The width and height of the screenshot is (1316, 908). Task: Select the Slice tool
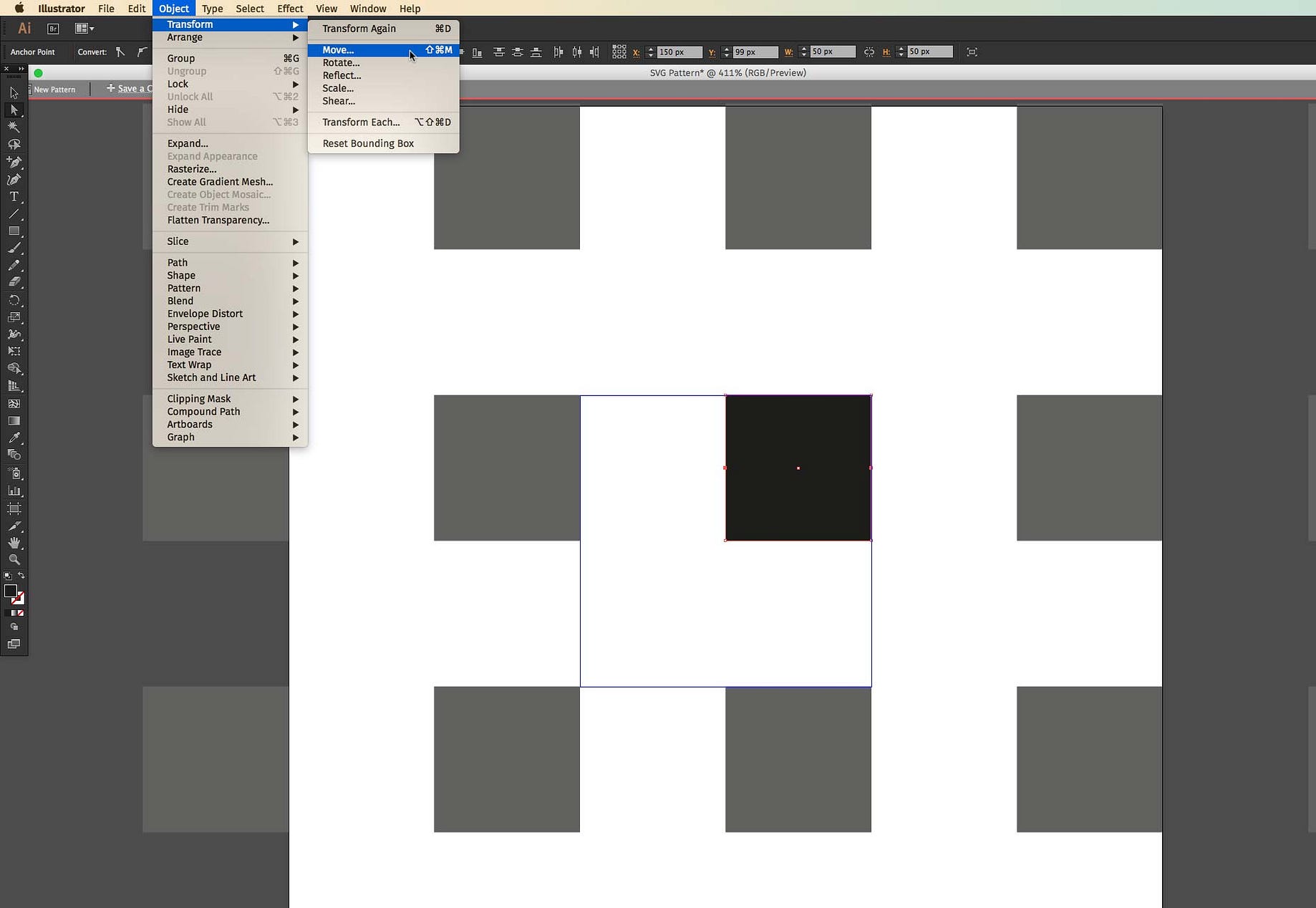coord(14,526)
